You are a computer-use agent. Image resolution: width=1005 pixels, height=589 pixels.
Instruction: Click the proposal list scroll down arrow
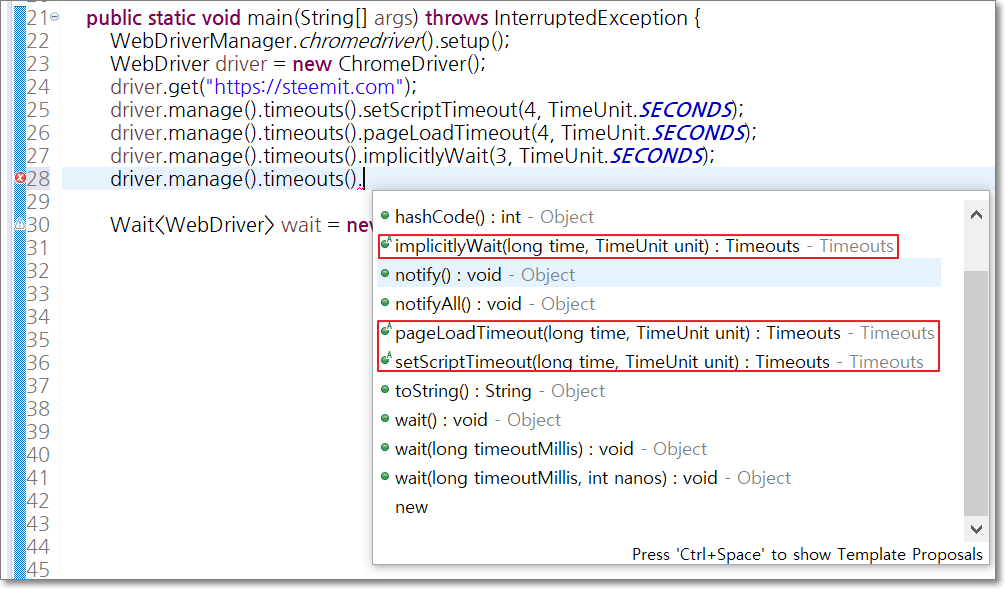(x=976, y=529)
